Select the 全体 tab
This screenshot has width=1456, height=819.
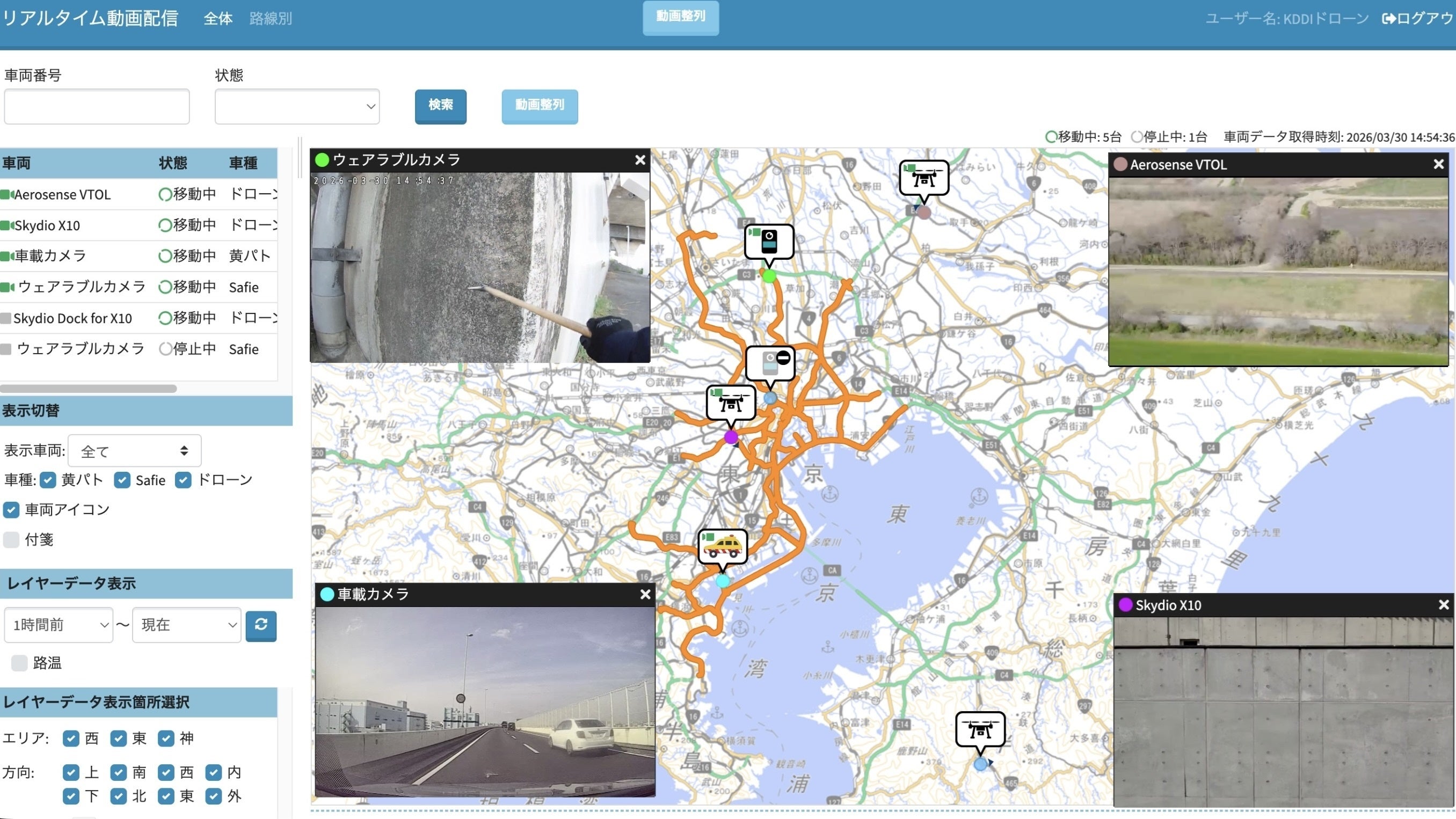218,19
